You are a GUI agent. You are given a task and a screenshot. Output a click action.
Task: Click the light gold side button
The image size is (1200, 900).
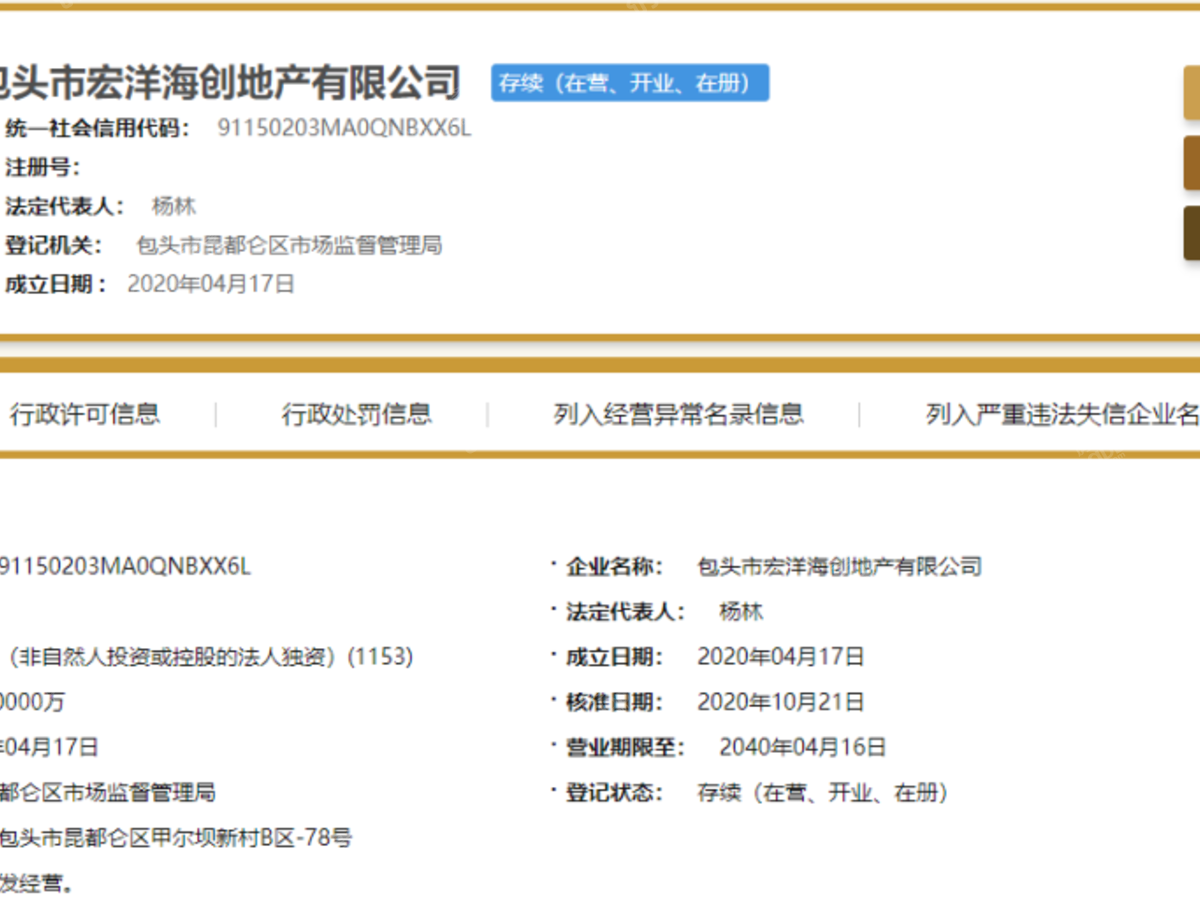(x=1192, y=91)
